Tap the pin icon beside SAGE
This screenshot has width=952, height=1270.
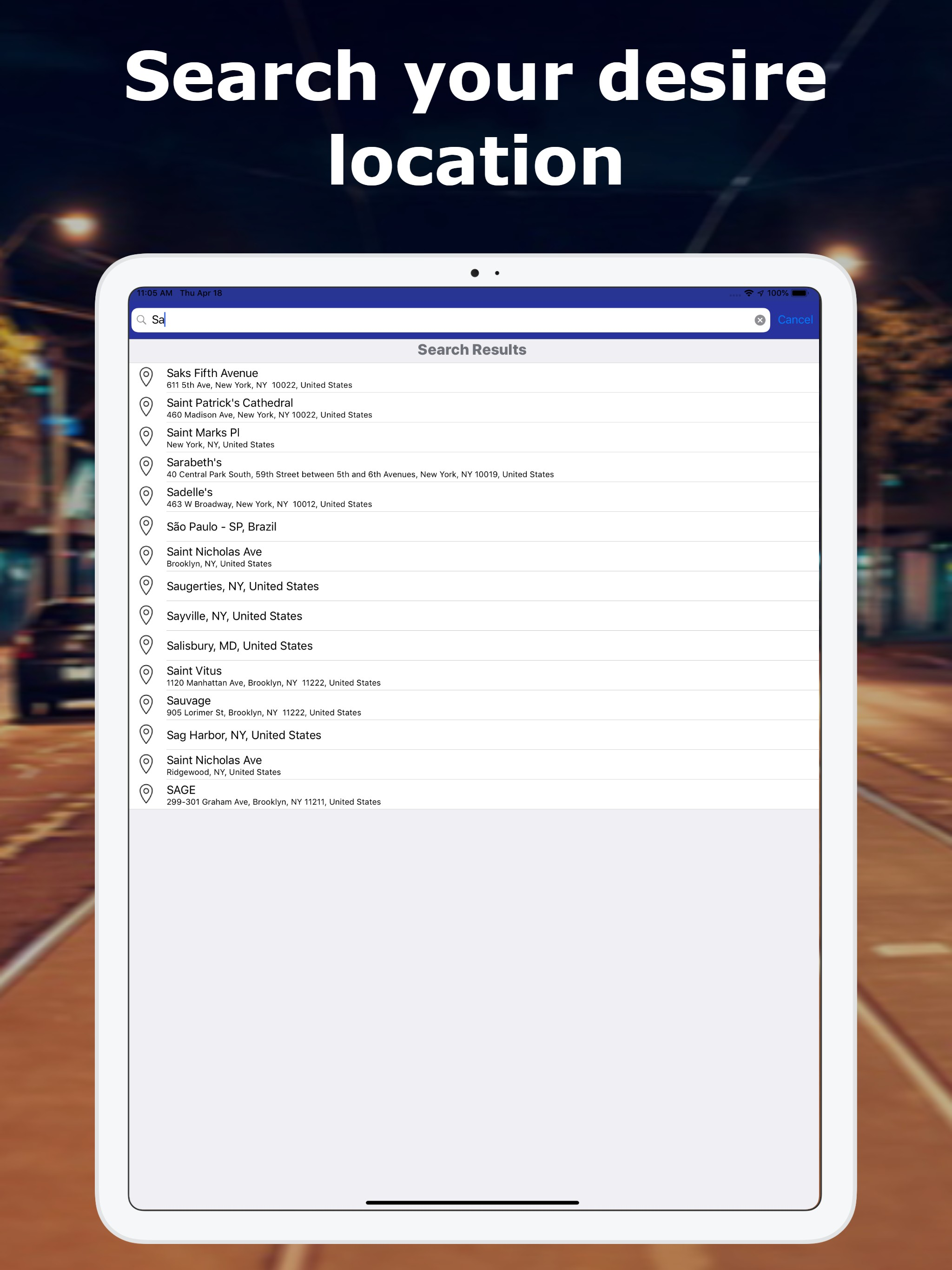click(x=146, y=794)
